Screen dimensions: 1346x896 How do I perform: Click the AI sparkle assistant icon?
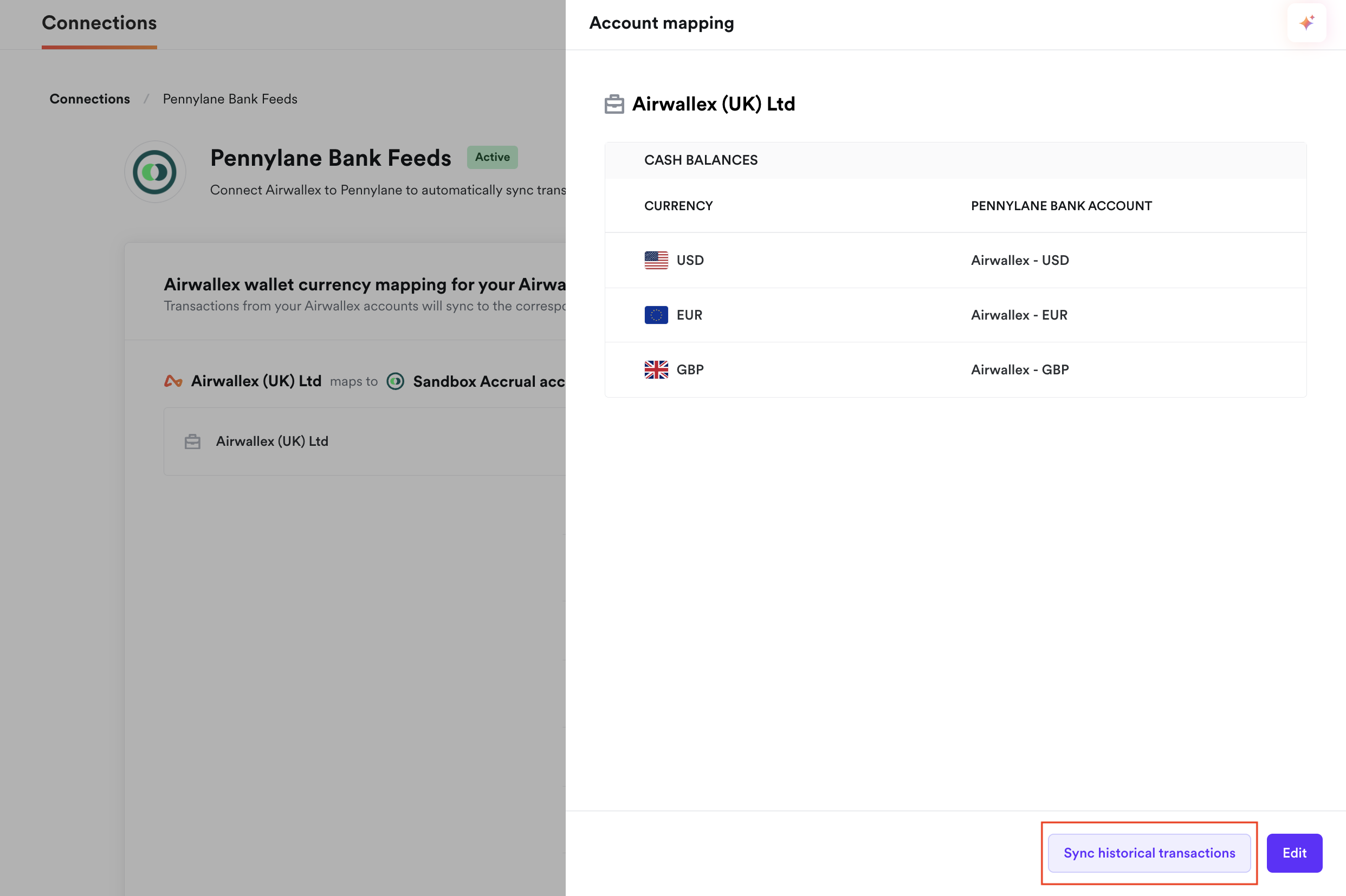tap(1306, 23)
